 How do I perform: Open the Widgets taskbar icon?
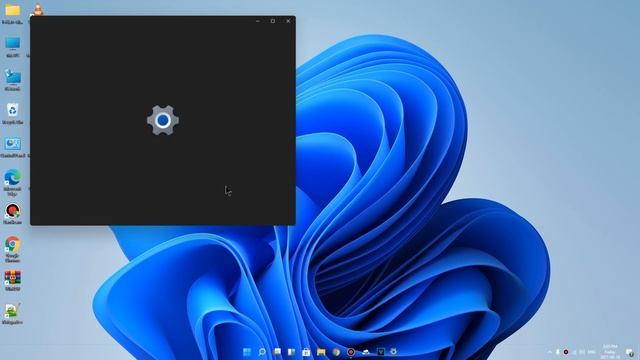coord(291,352)
